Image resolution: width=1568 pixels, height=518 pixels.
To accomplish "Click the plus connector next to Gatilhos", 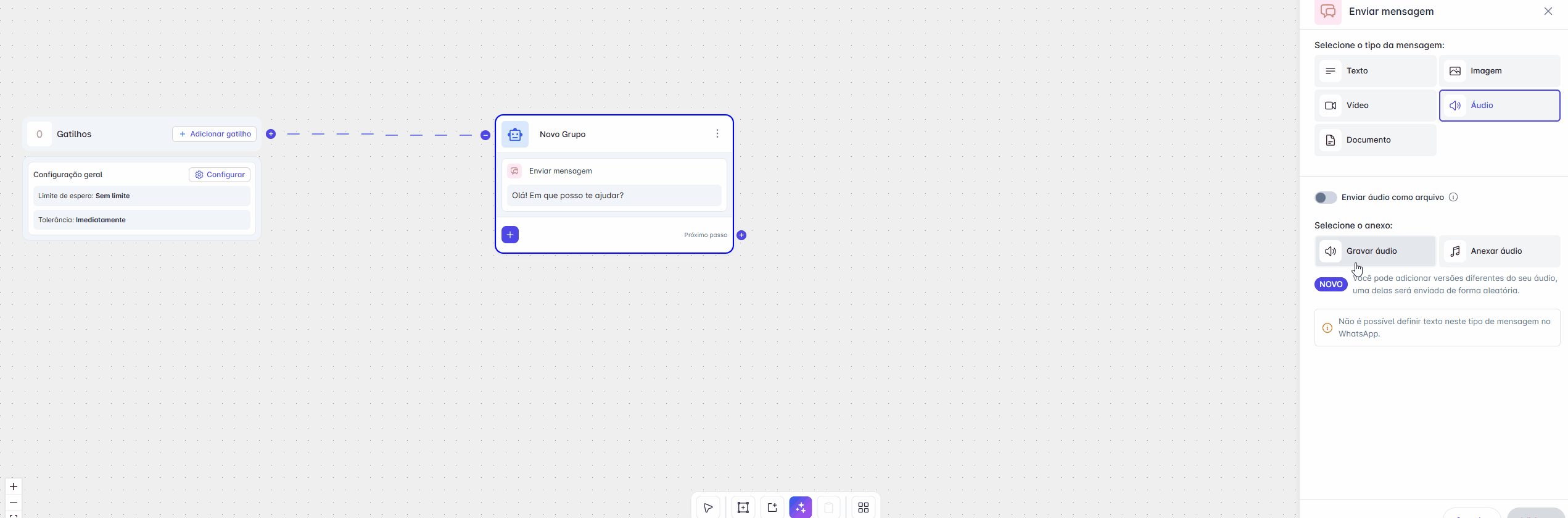I will point(271,134).
